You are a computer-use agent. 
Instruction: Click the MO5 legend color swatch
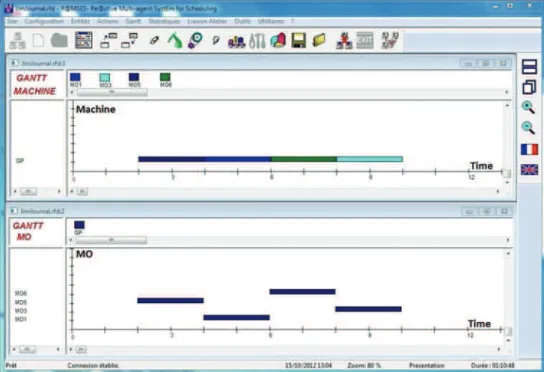pos(134,77)
